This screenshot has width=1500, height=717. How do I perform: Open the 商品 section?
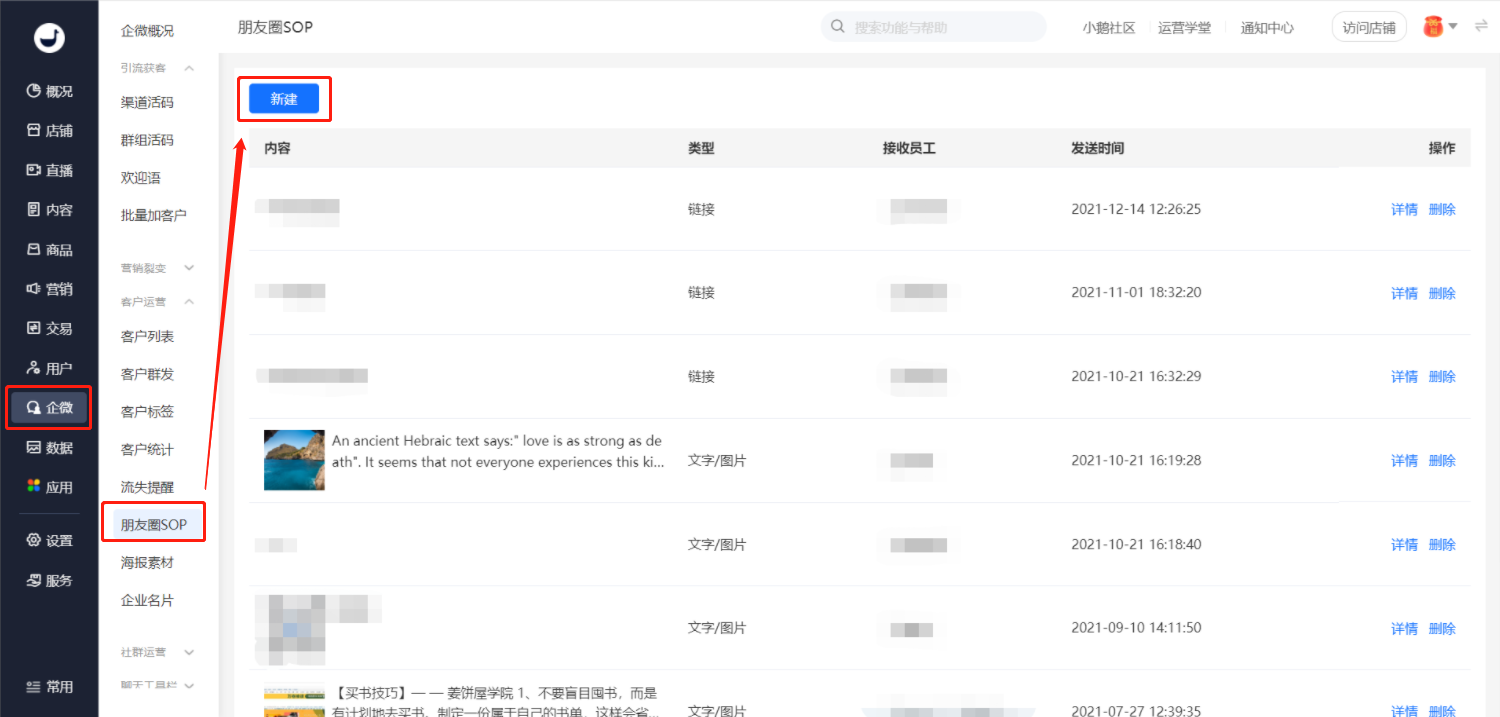click(x=49, y=250)
